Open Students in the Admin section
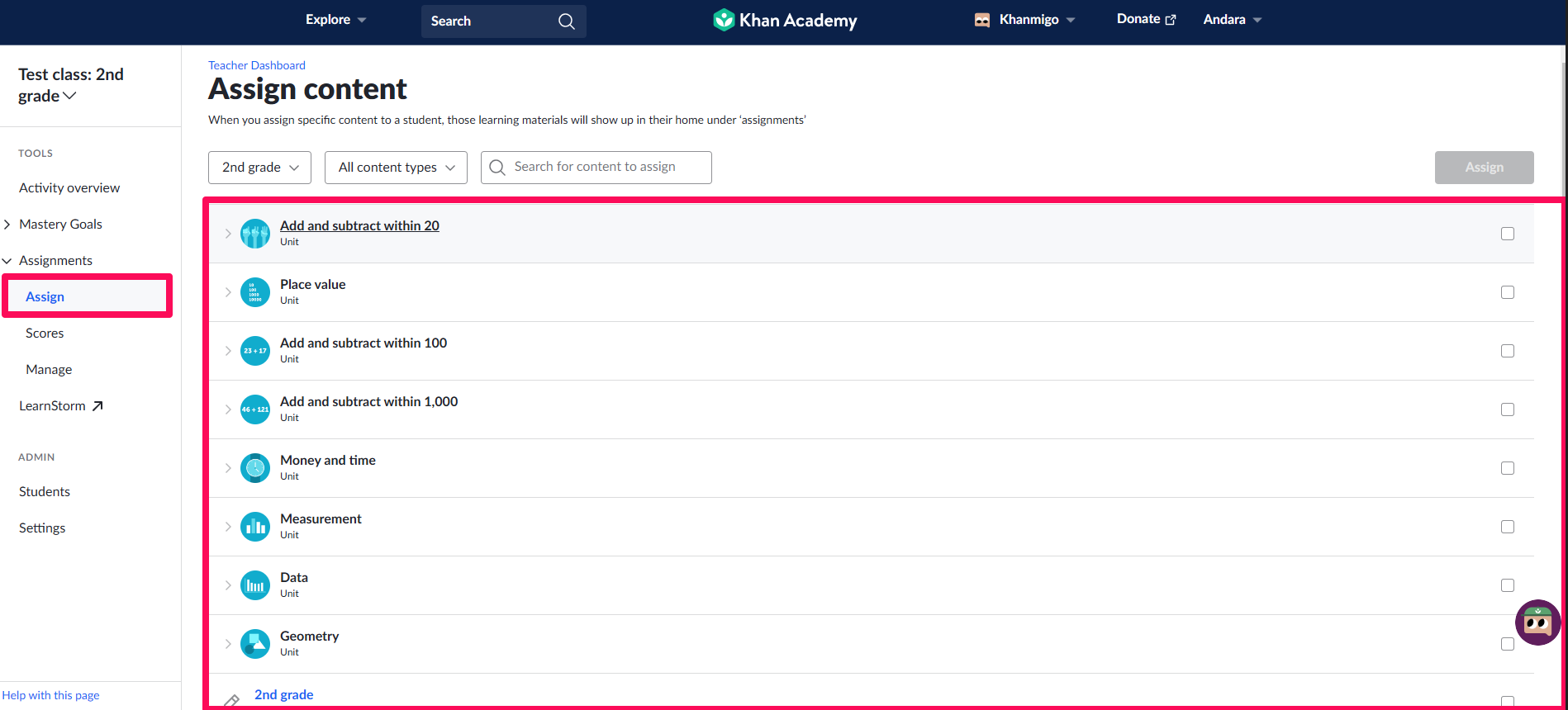The image size is (1568, 710). pyautogui.click(x=45, y=491)
